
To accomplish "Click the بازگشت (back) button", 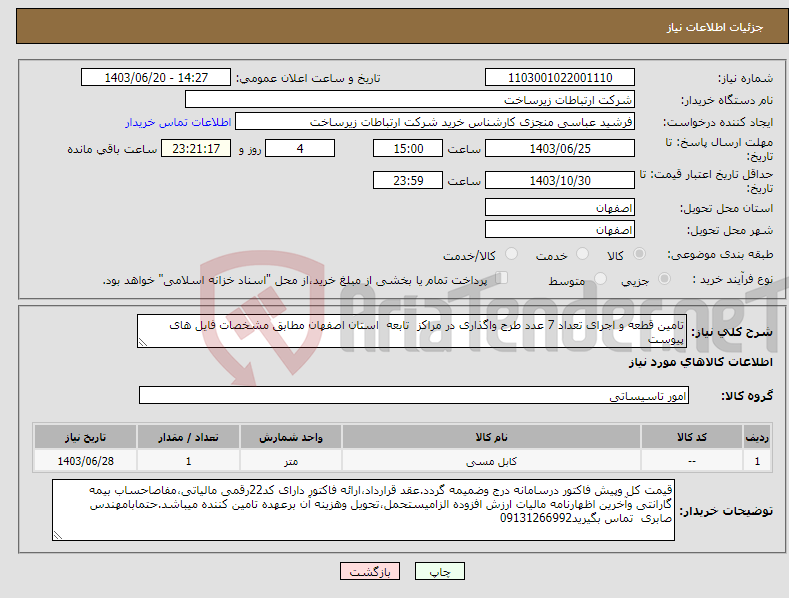I will [370, 571].
